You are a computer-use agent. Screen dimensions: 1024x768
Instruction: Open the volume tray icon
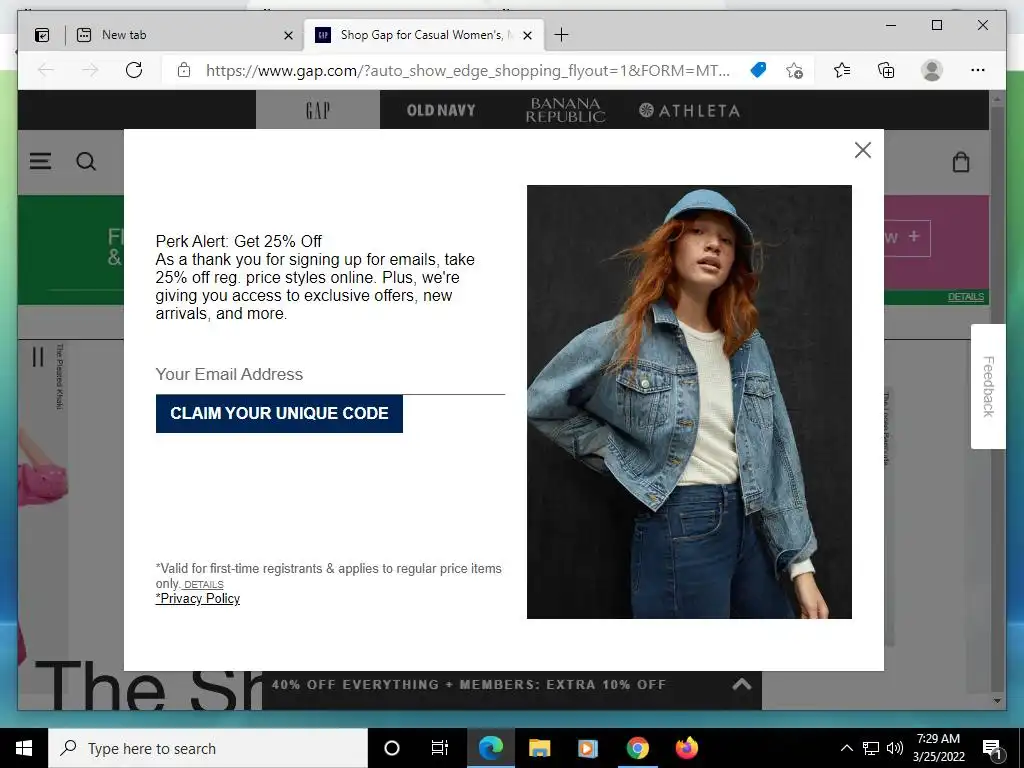[x=895, y=748]
